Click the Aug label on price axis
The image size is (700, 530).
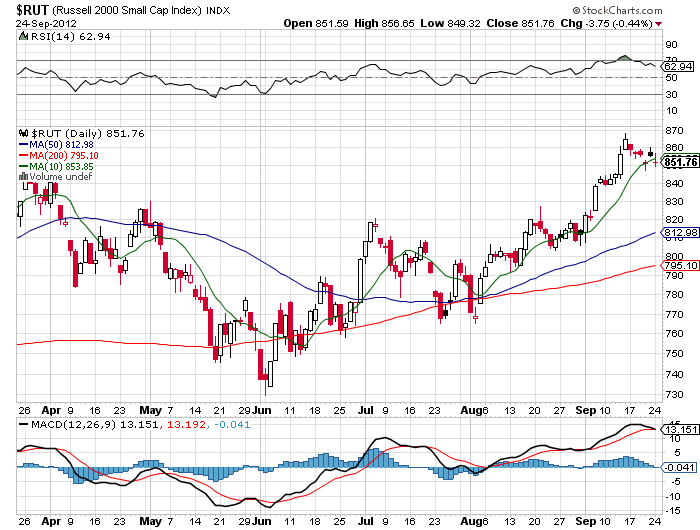[470, 410]
